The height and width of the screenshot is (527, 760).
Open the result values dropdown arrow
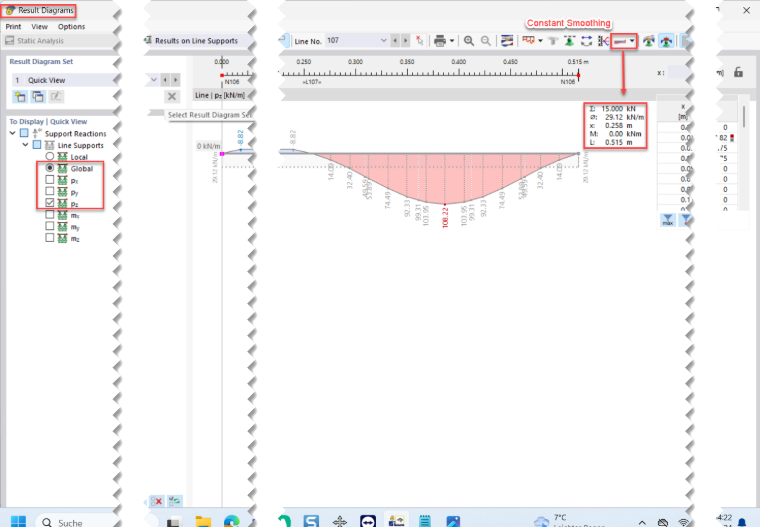click(540, 41)
